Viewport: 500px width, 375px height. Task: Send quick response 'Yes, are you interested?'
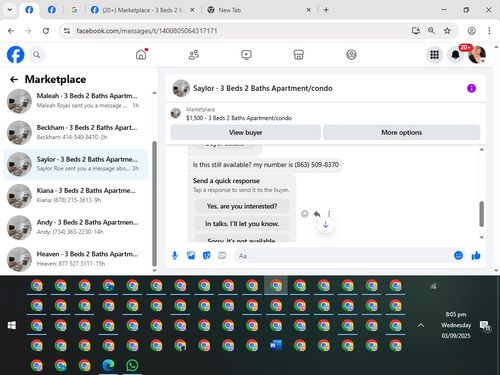tap(242, 206)
